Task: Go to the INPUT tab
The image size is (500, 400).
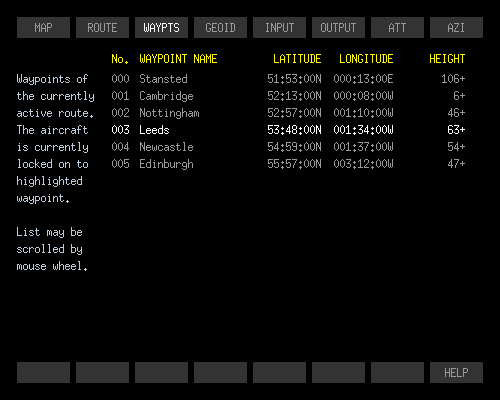Action: (x=279, y=28)
